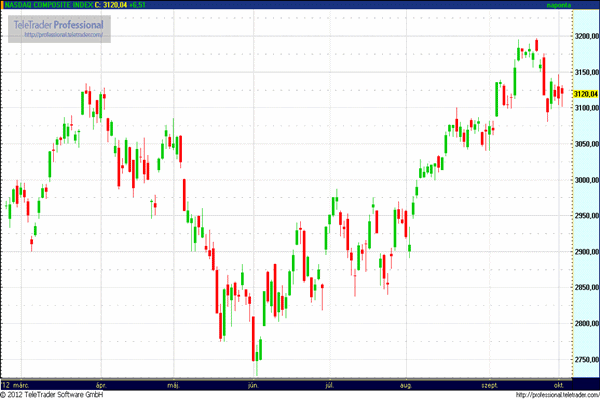
Task: Select the 'okt.' date axis label
Action: [x=559, y=383]
